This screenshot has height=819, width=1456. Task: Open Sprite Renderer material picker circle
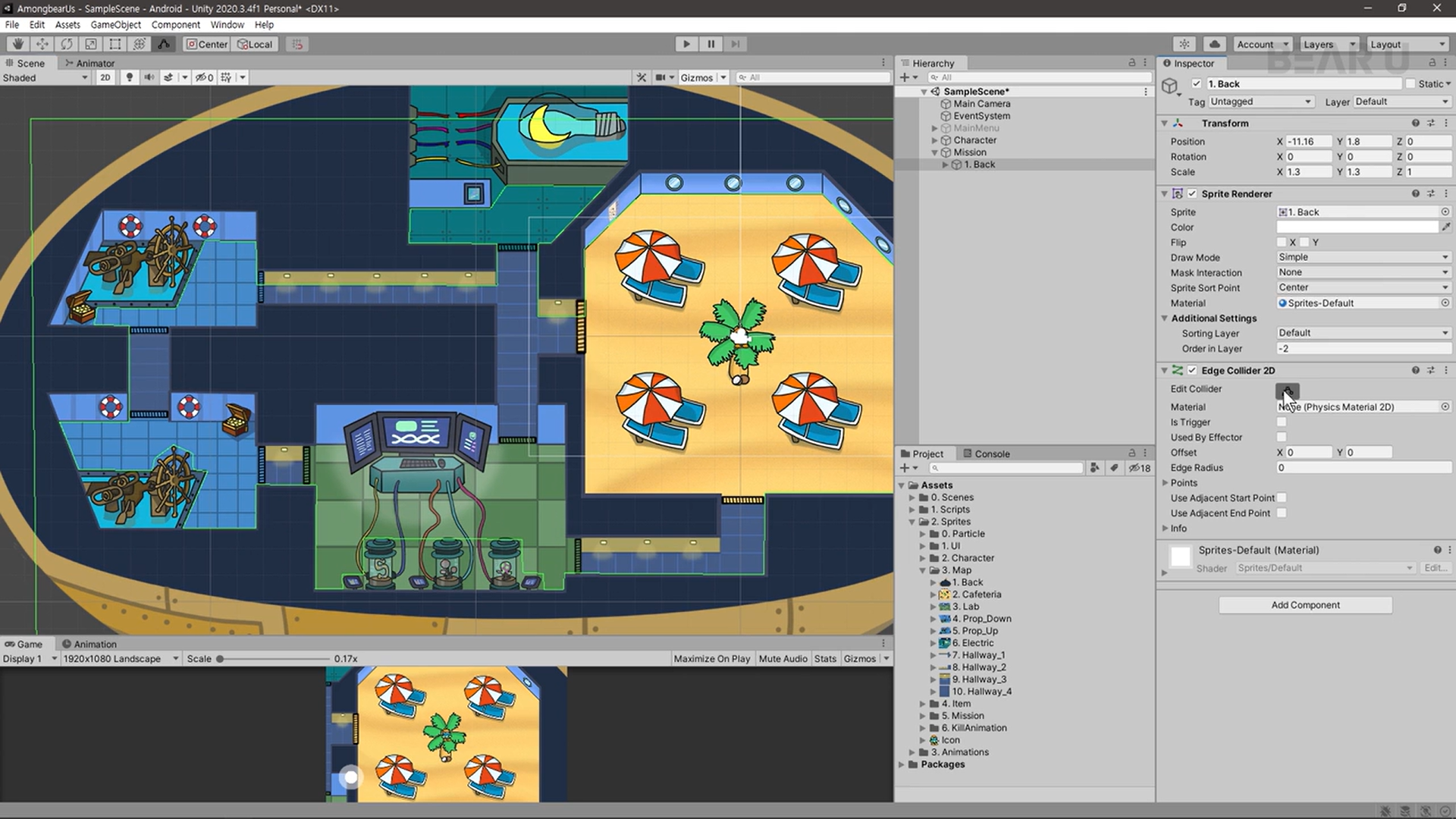tap(1445, 303)
